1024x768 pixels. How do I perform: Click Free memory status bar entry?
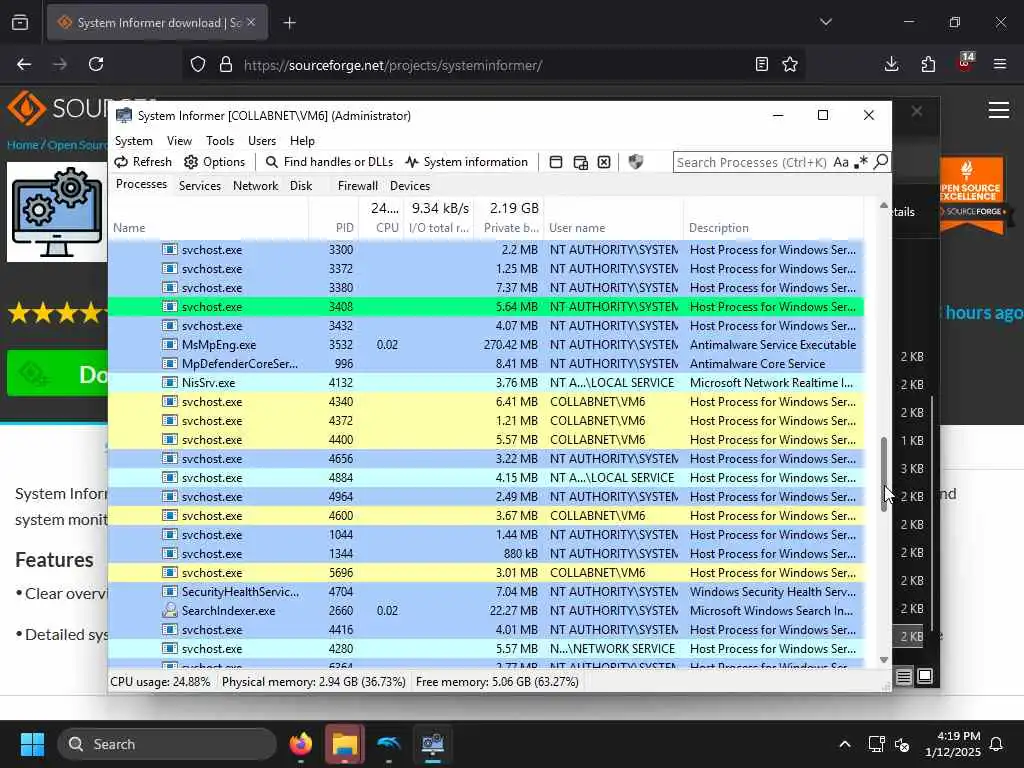[497, 682]
